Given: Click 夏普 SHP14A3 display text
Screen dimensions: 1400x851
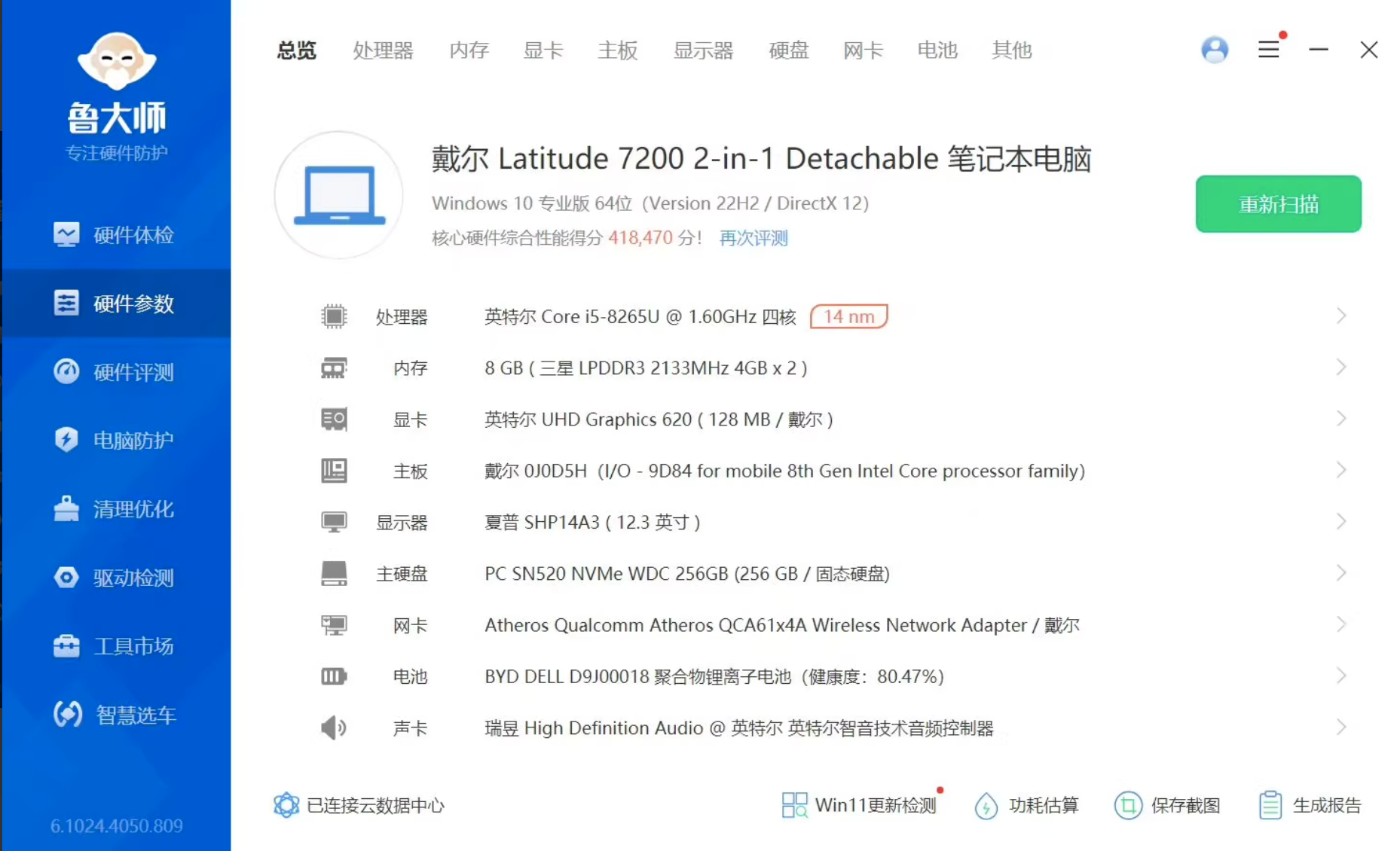Looking at the screenshot, I should tap(592, 522).
